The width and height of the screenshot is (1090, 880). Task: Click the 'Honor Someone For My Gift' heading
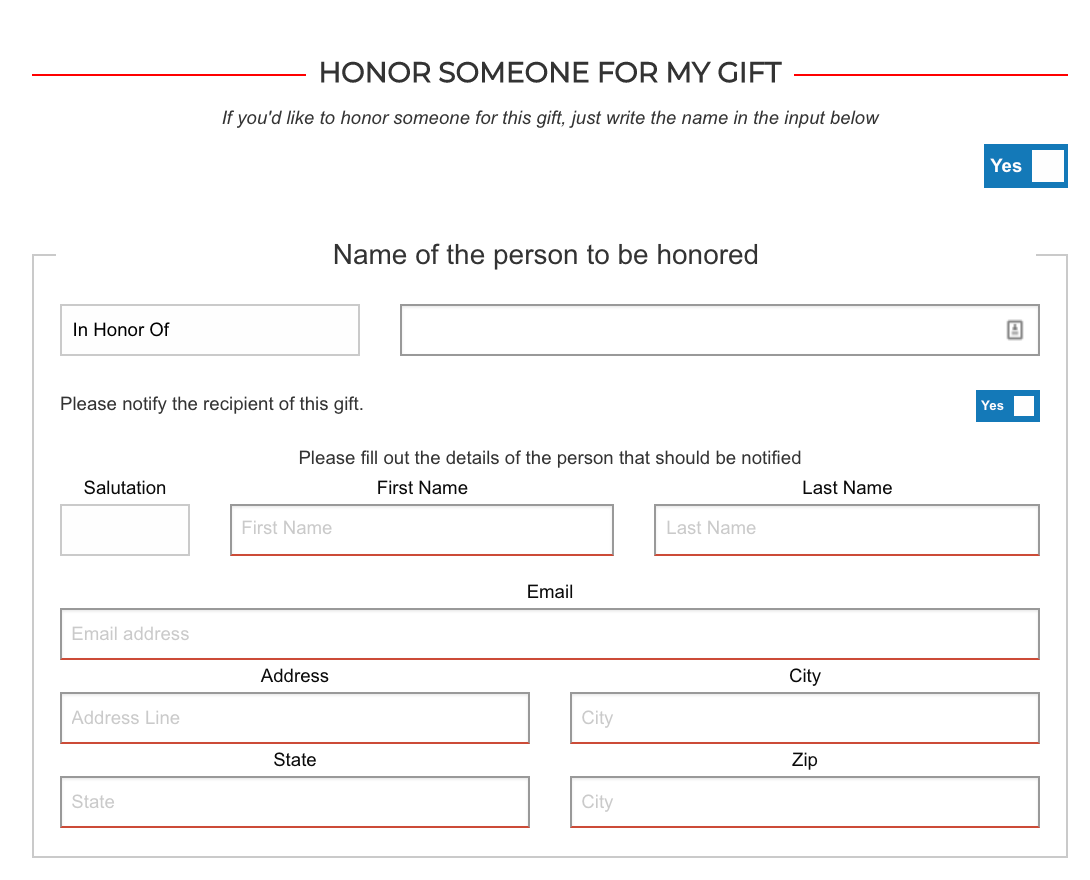(550, 73)
